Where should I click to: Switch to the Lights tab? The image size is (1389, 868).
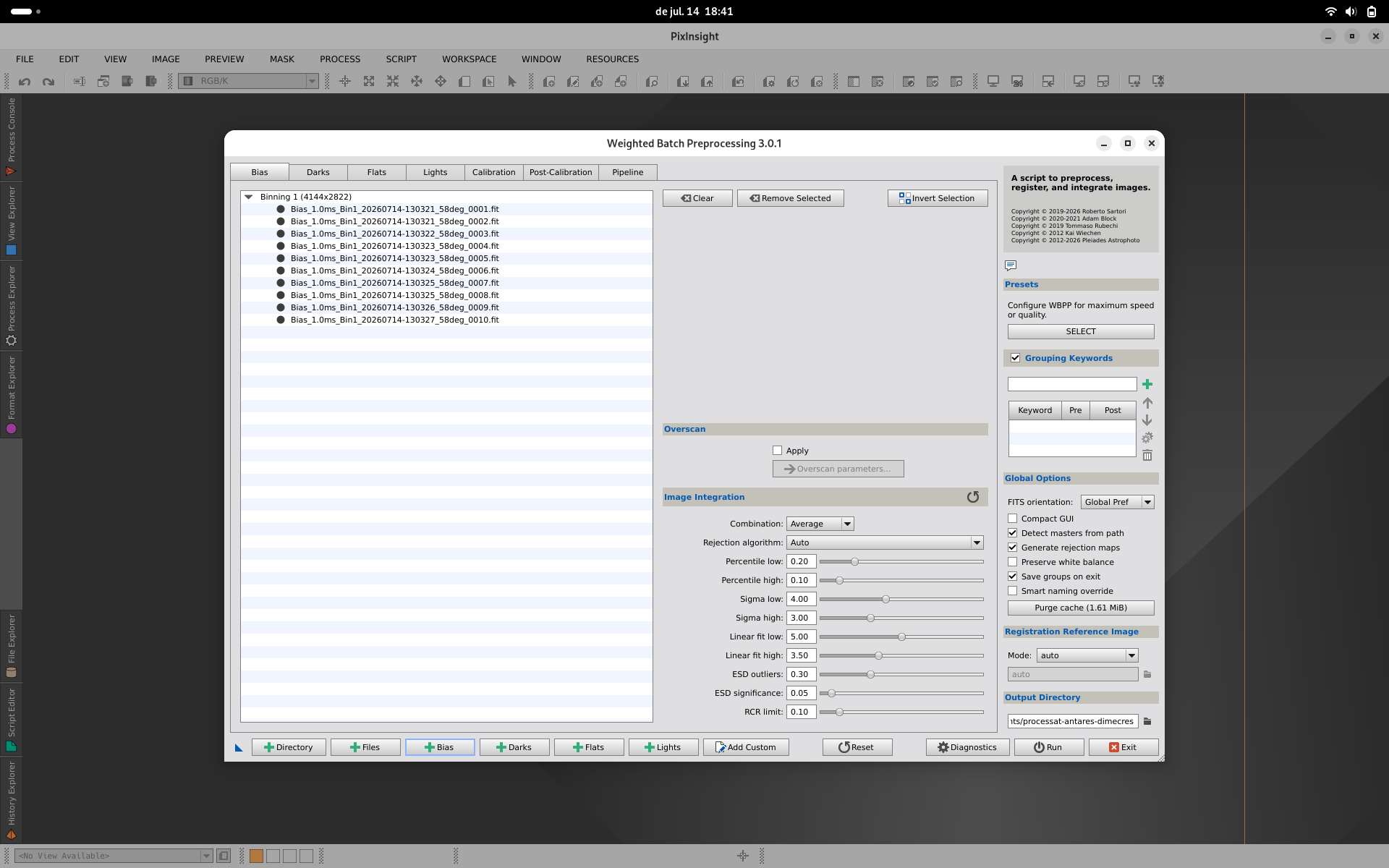click(436, 172)
